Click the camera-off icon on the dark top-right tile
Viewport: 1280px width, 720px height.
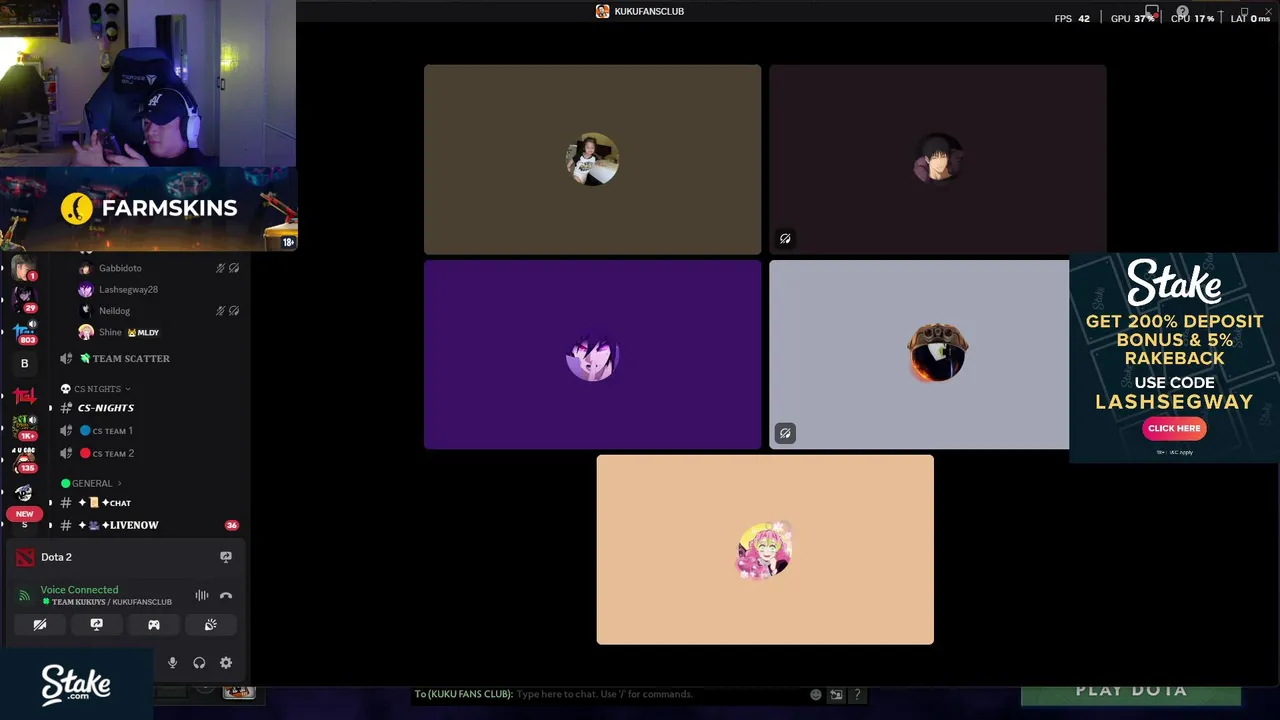click(785, 238)
